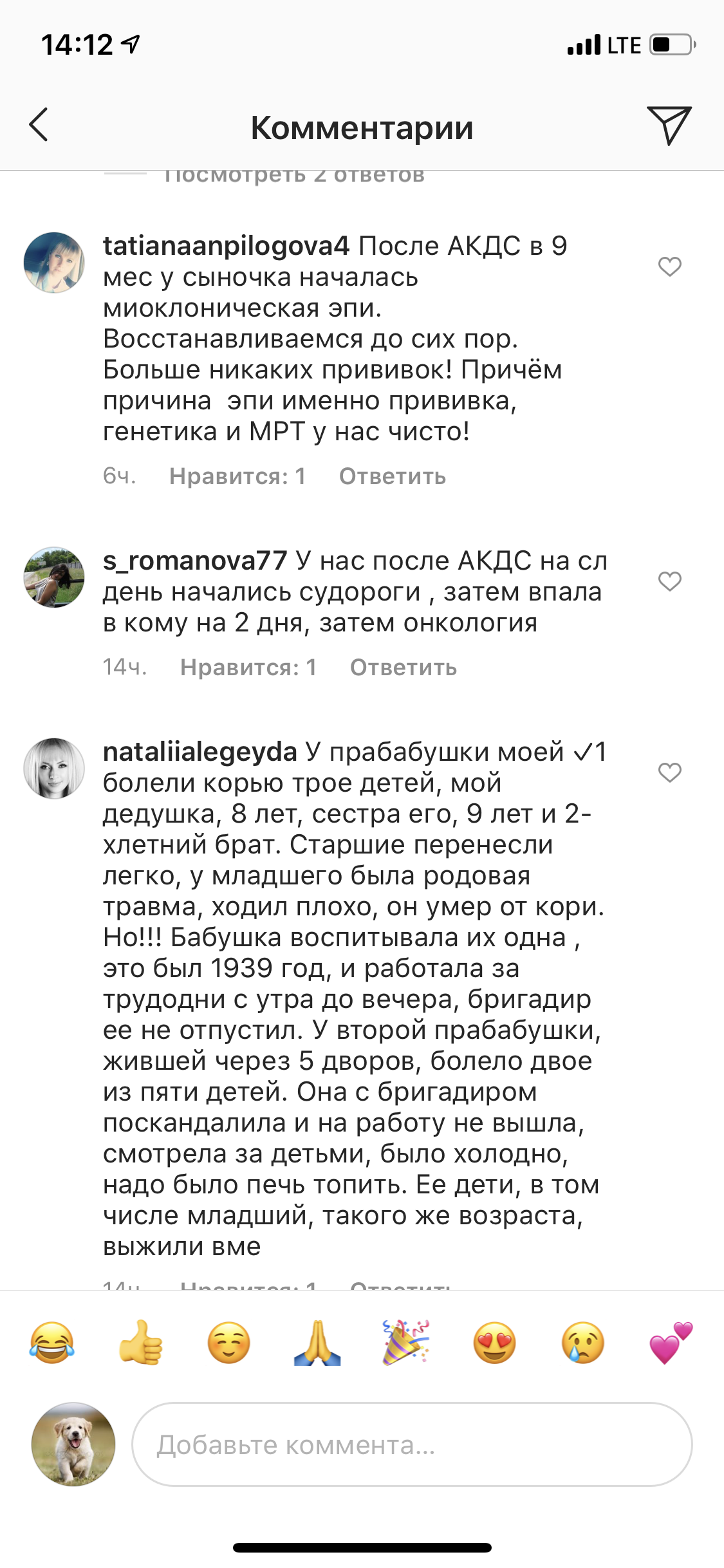Open tatianaanpilogova4's profile picture
Image resolution: width=724 pixels, height=1568 pixels.
pos(54,263)
